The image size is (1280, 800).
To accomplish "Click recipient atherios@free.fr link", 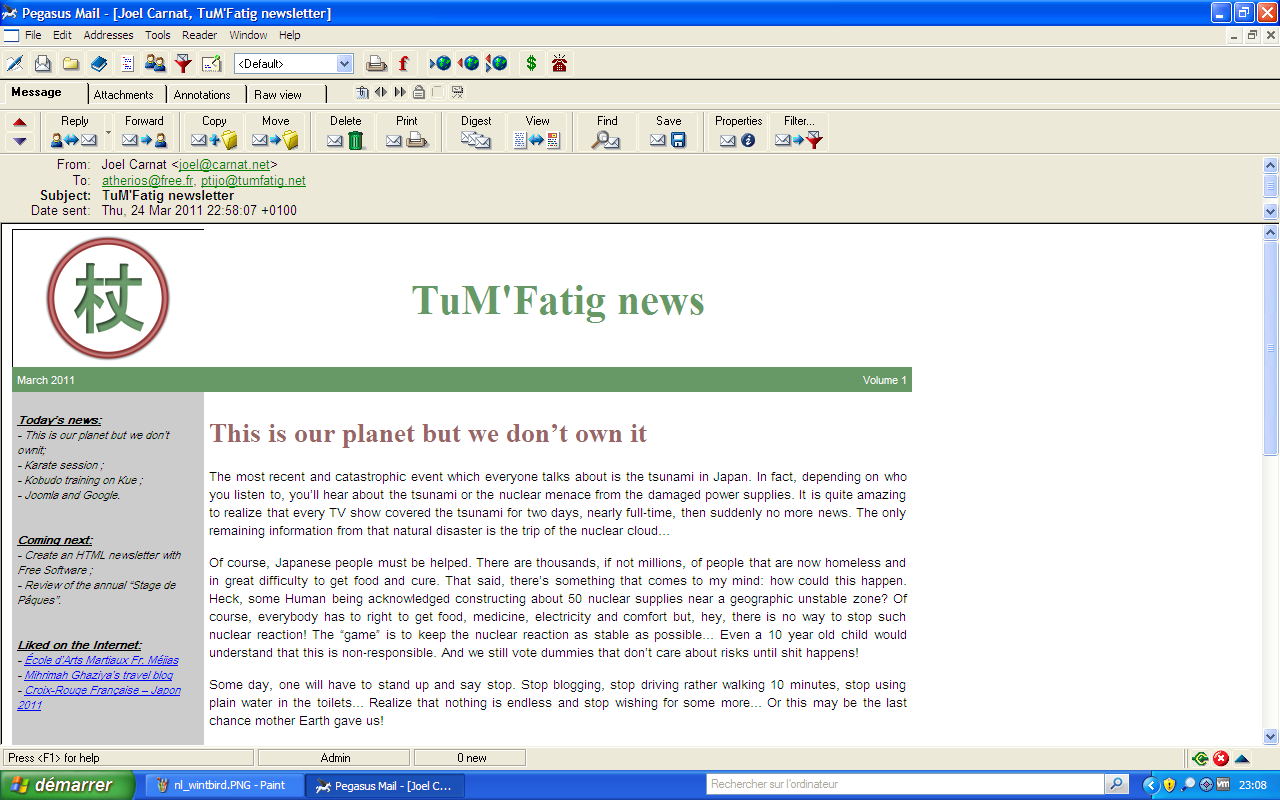I will tap(148, 181).
